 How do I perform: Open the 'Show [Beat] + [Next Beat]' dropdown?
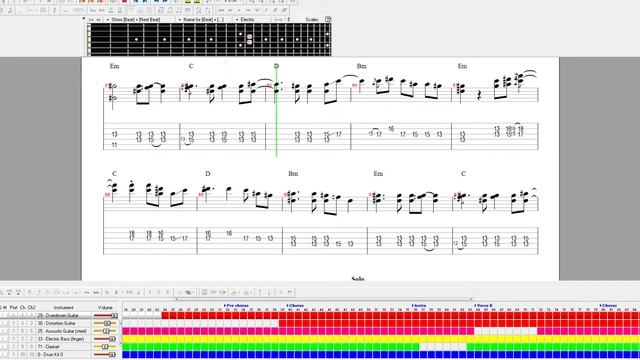[x=133, y=19]
